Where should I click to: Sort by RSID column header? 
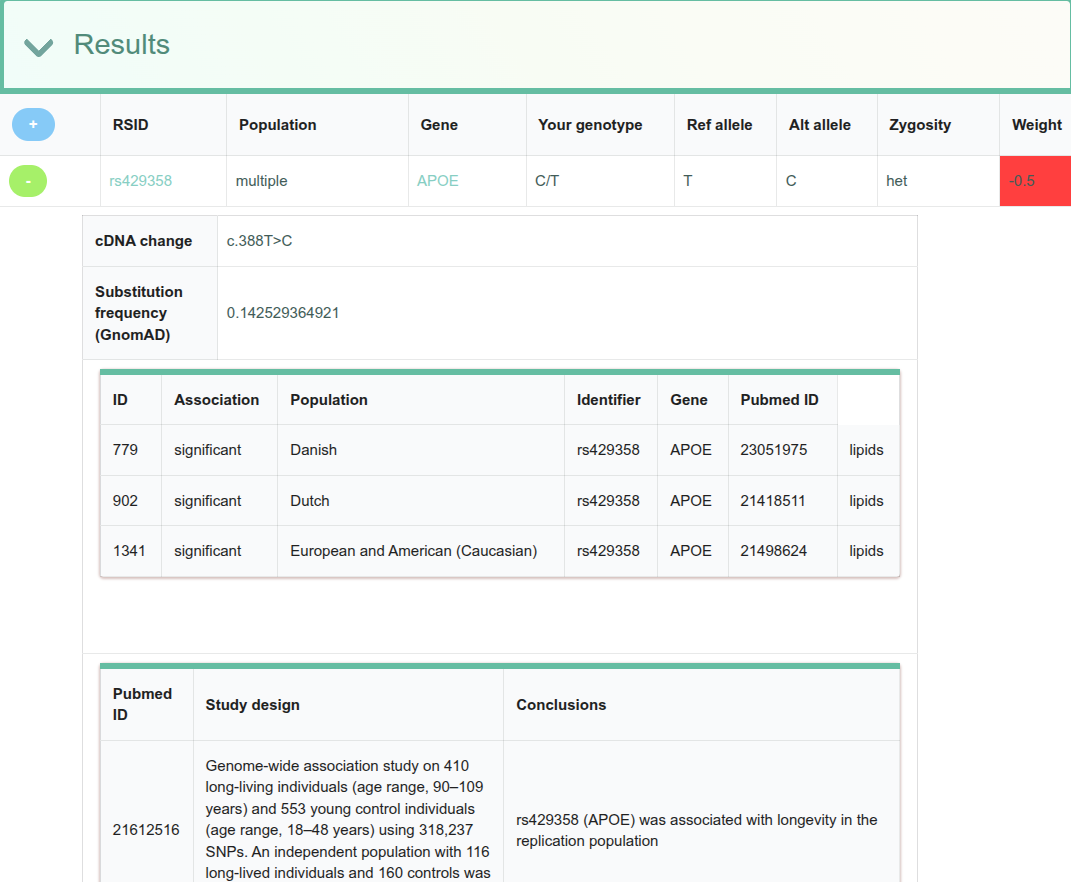click(130, 125)
